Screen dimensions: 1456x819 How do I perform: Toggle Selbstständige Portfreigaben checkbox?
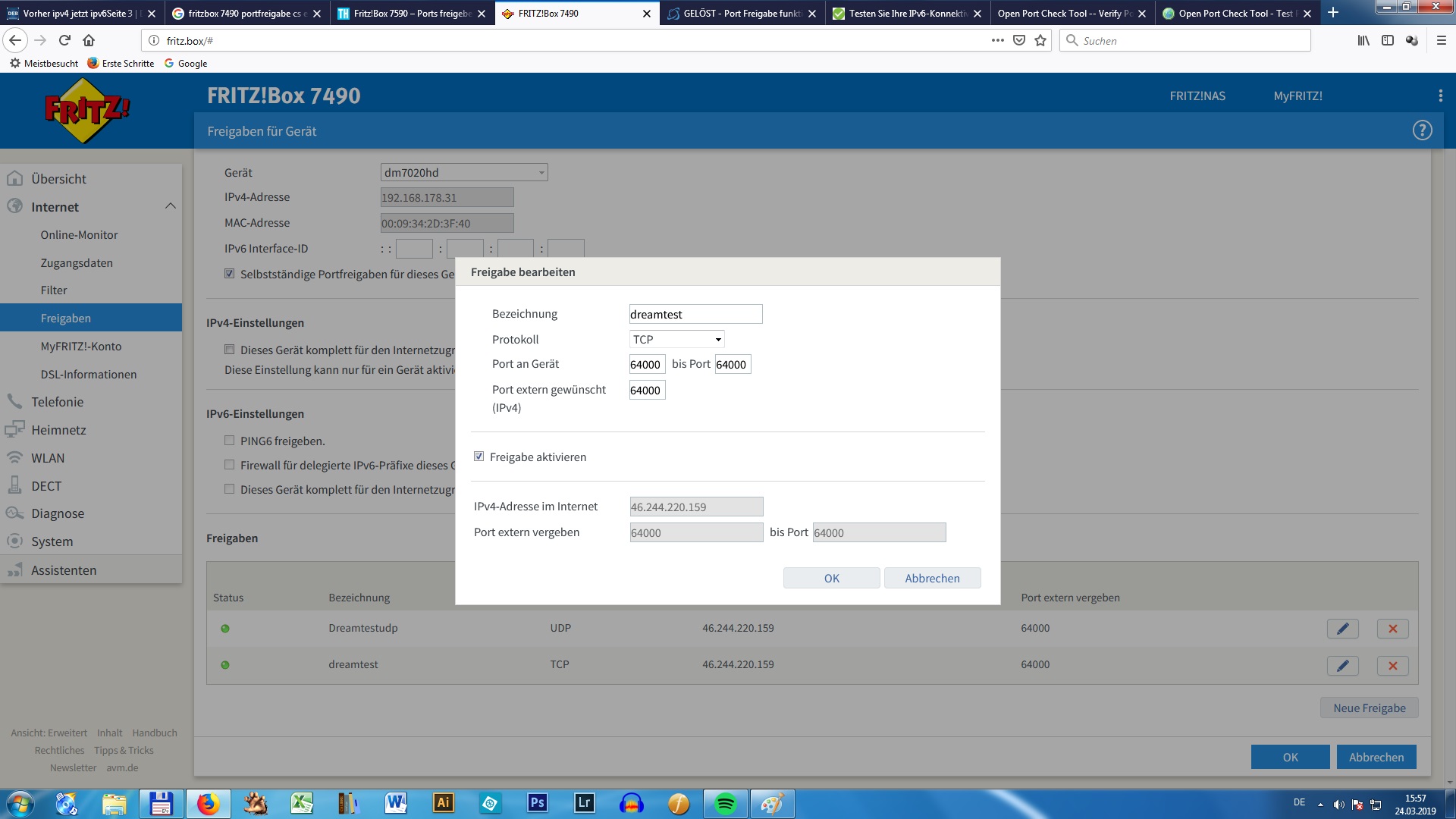pos(229,274)
